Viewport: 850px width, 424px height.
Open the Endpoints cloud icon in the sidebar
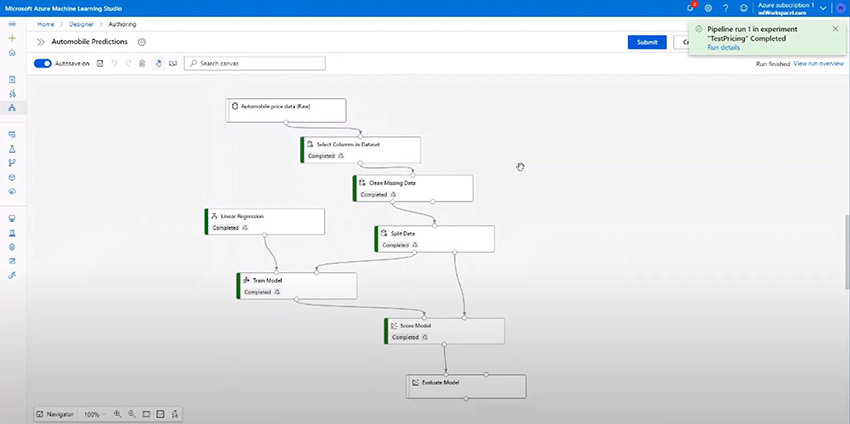click(x=12, y=191)
